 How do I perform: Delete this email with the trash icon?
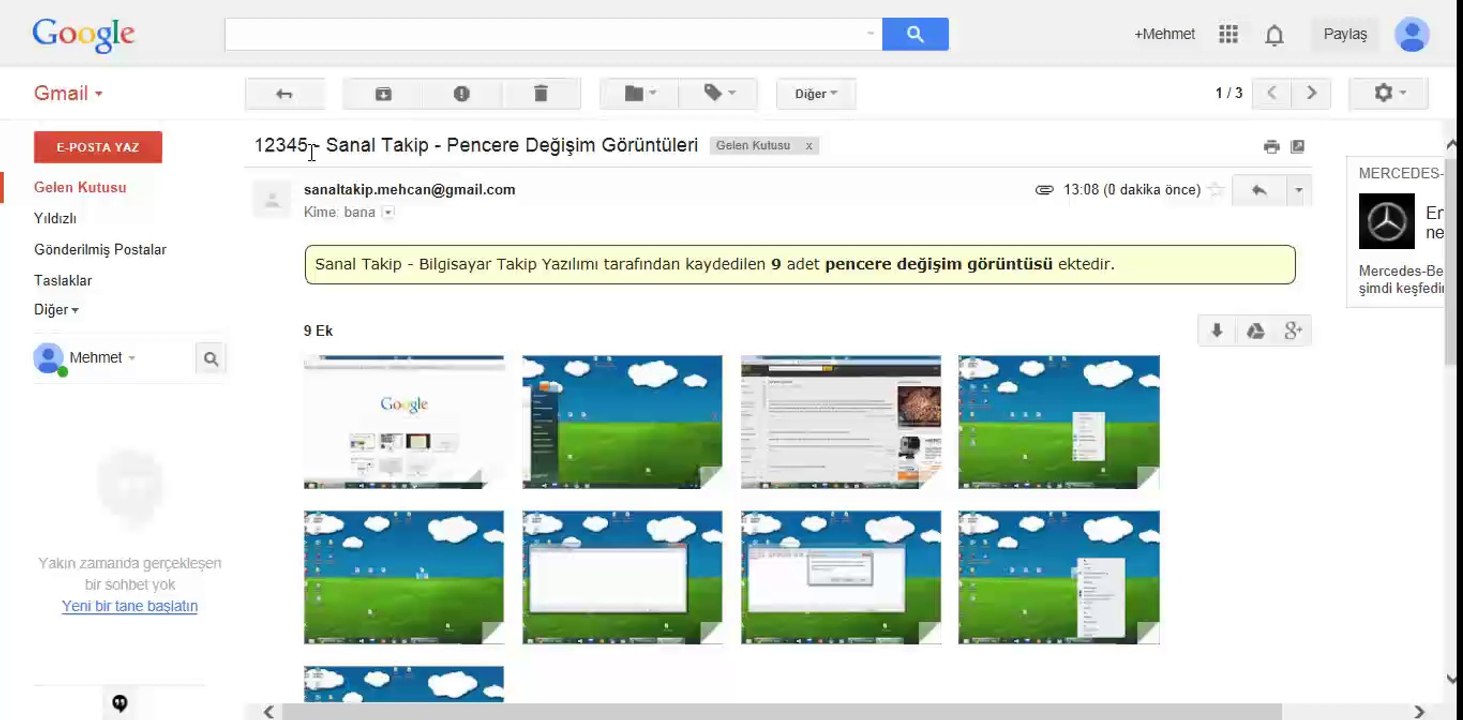(x=541, y=94)
